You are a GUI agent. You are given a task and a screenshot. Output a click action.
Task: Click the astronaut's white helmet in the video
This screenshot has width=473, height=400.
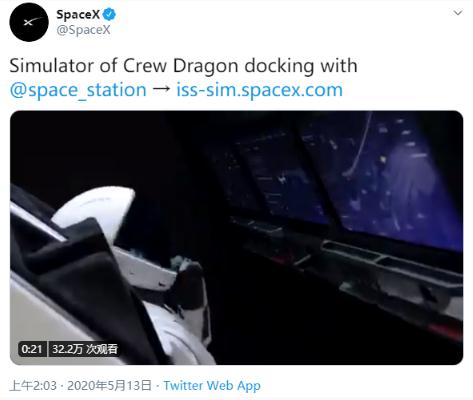[x=94, y=212]
